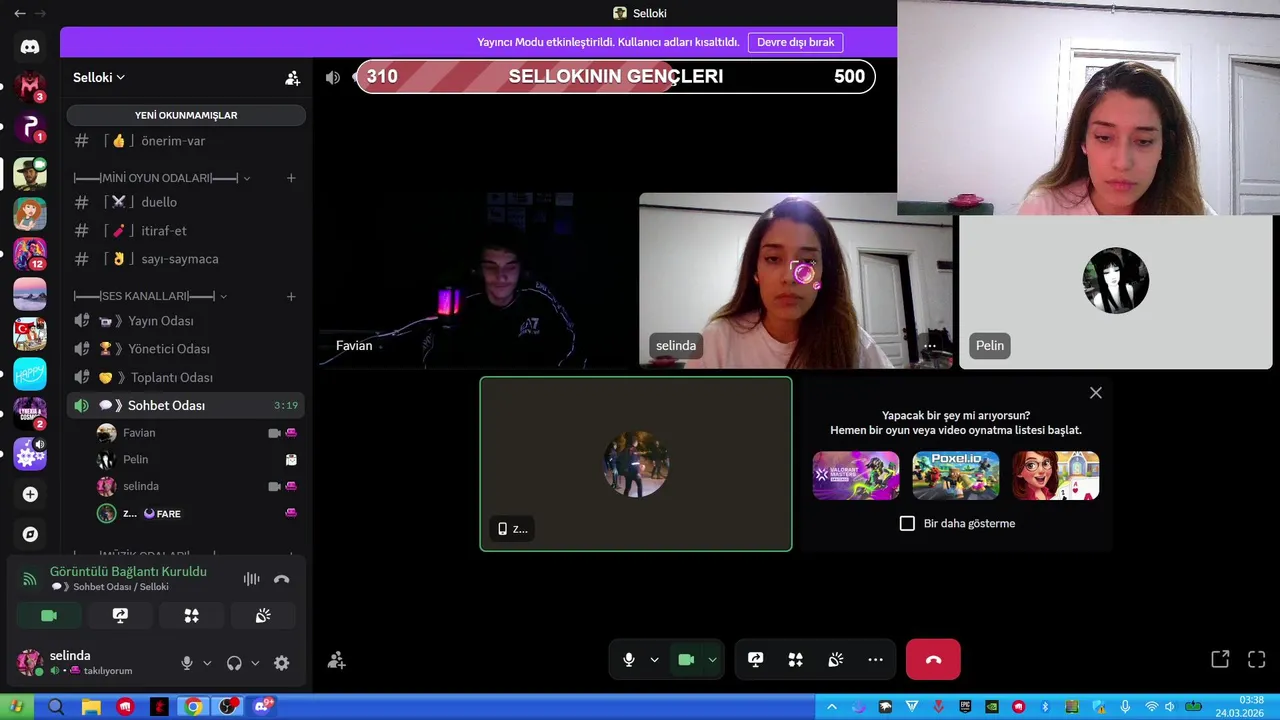Jump to YENİ OKUNMAMIŞLAR unread messages
The height and width of the screenshot is (720, 1280).
click(x=186, y=115)
